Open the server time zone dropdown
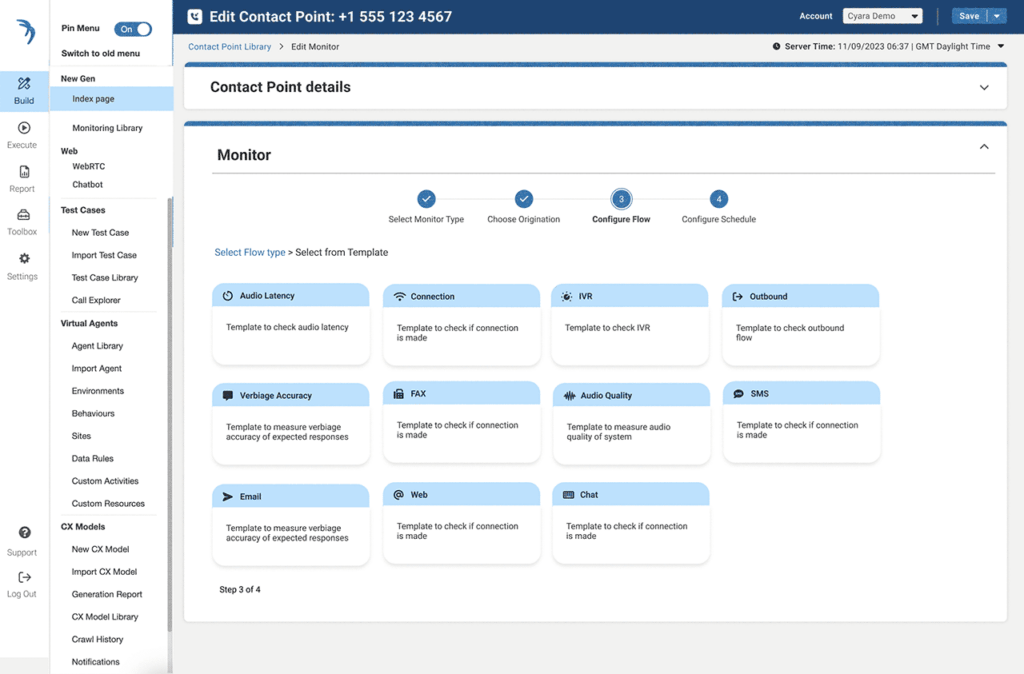The width and height of the screenshot is (1024, 674). 1001,46
